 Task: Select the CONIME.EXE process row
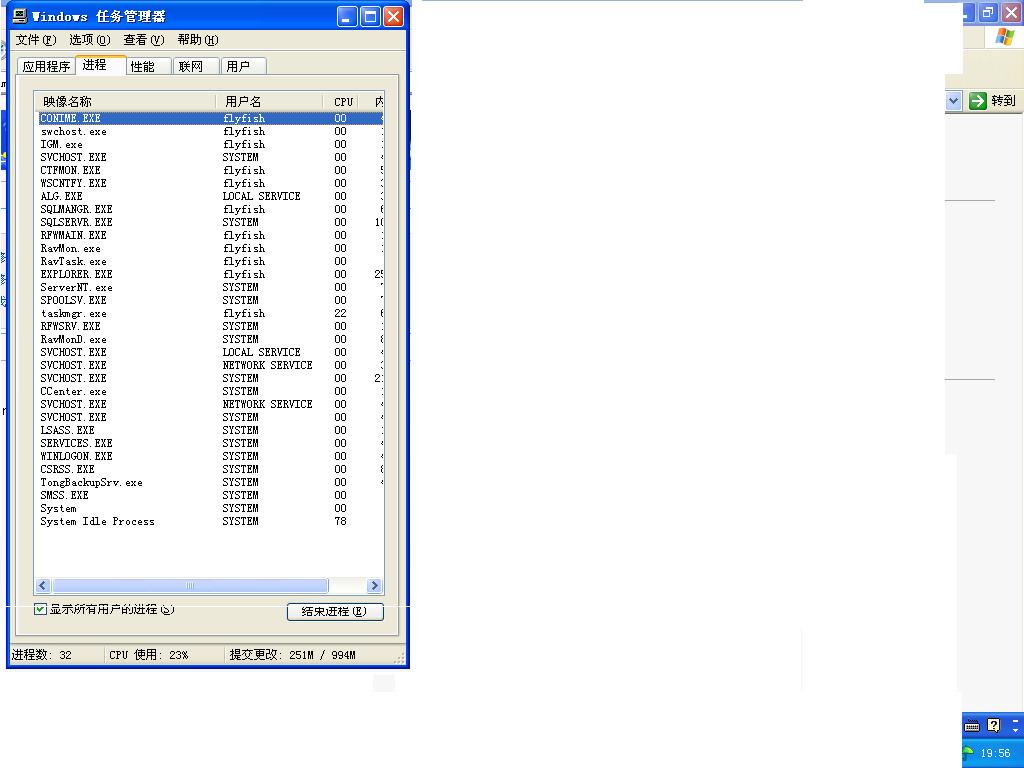[210, 118]
